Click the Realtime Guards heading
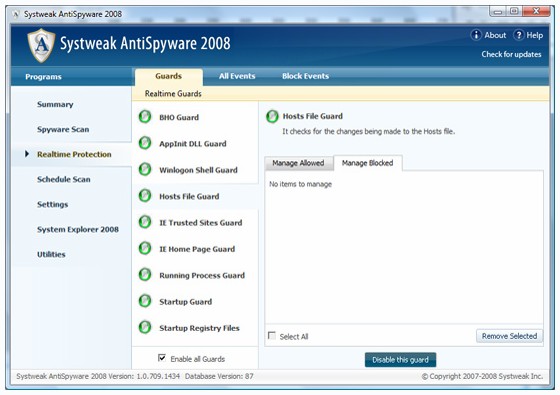 point(173,94)
